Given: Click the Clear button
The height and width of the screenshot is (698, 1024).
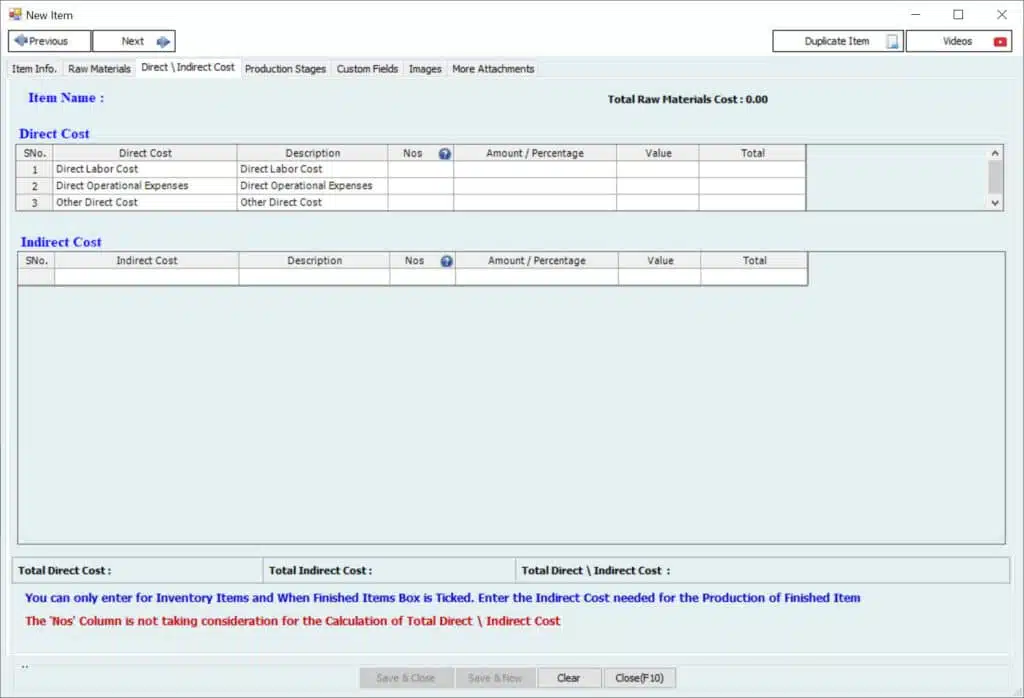Looking at the screenshot, I should (569, 678).
